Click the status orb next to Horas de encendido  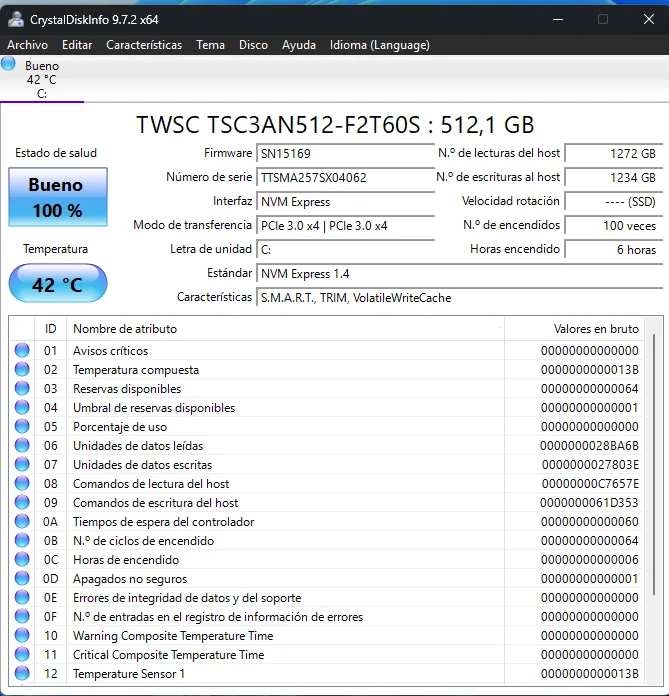pyautogui.click(x=22, y=560)
